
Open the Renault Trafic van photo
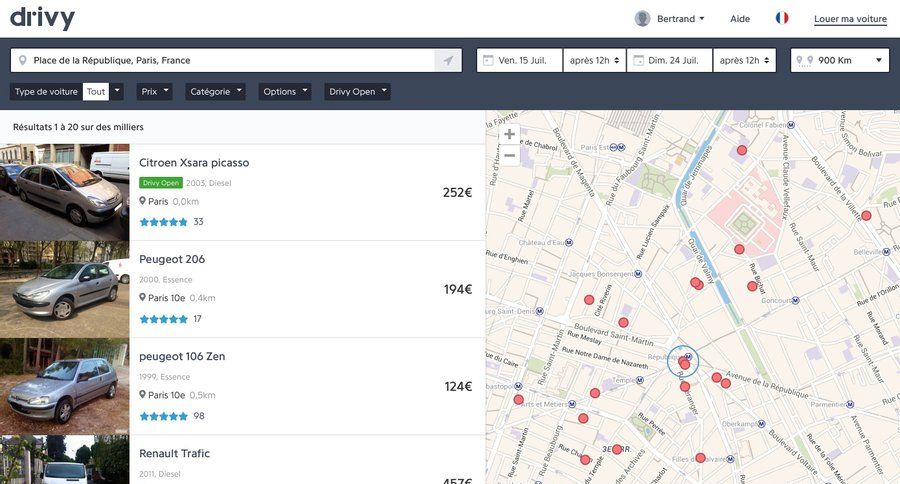(x=65, y=459)
